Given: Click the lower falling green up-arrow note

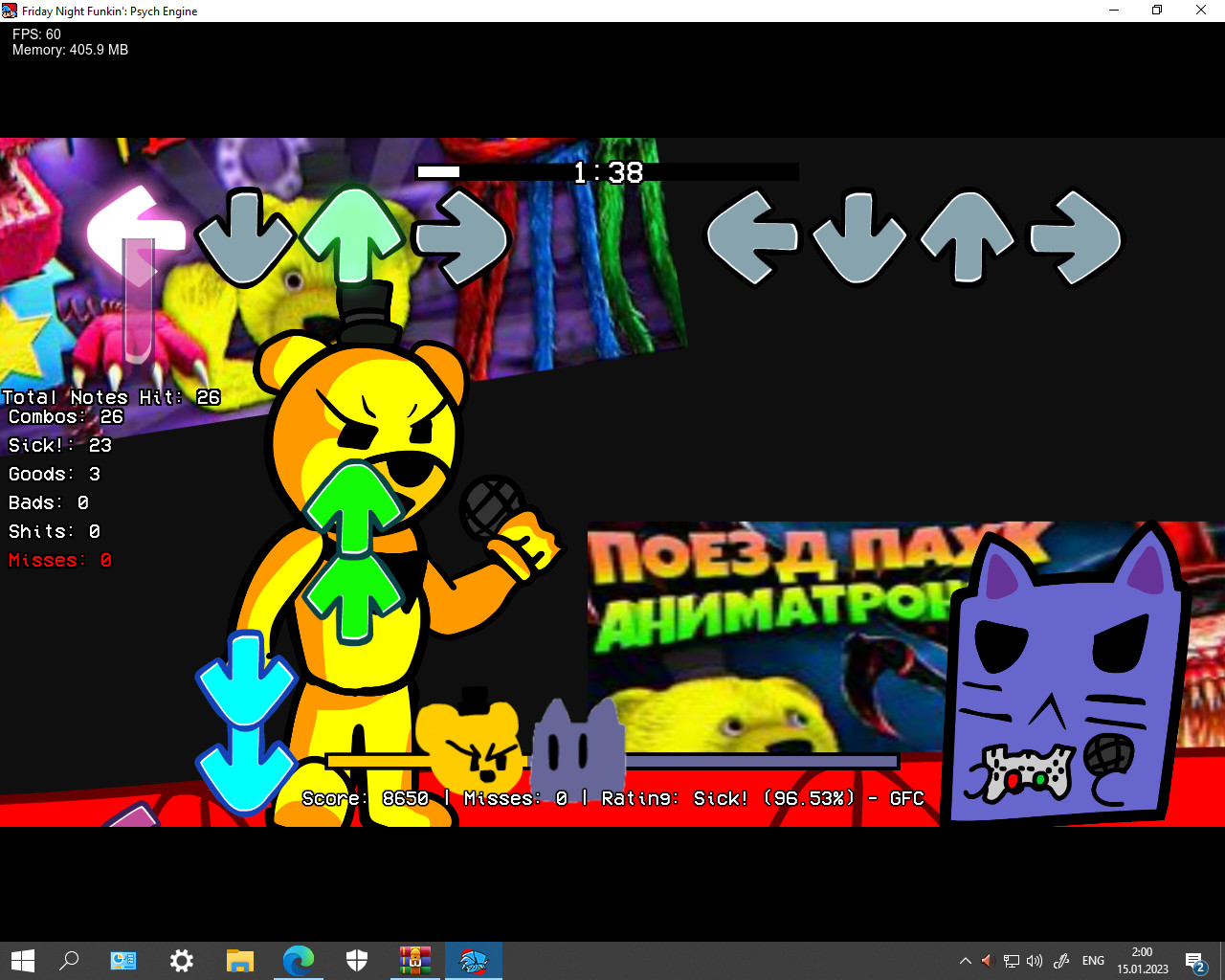Looking at the screenshot, I should click(x=353, y=598).
